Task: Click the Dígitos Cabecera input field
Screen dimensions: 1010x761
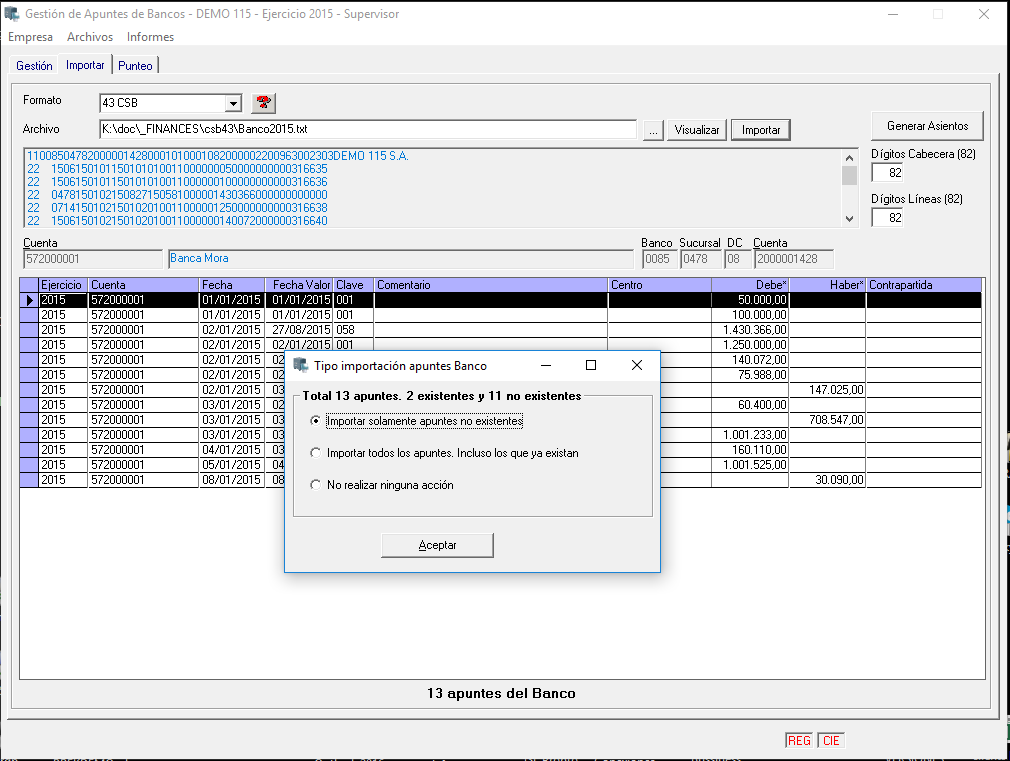Action: (x=887, y=173)
